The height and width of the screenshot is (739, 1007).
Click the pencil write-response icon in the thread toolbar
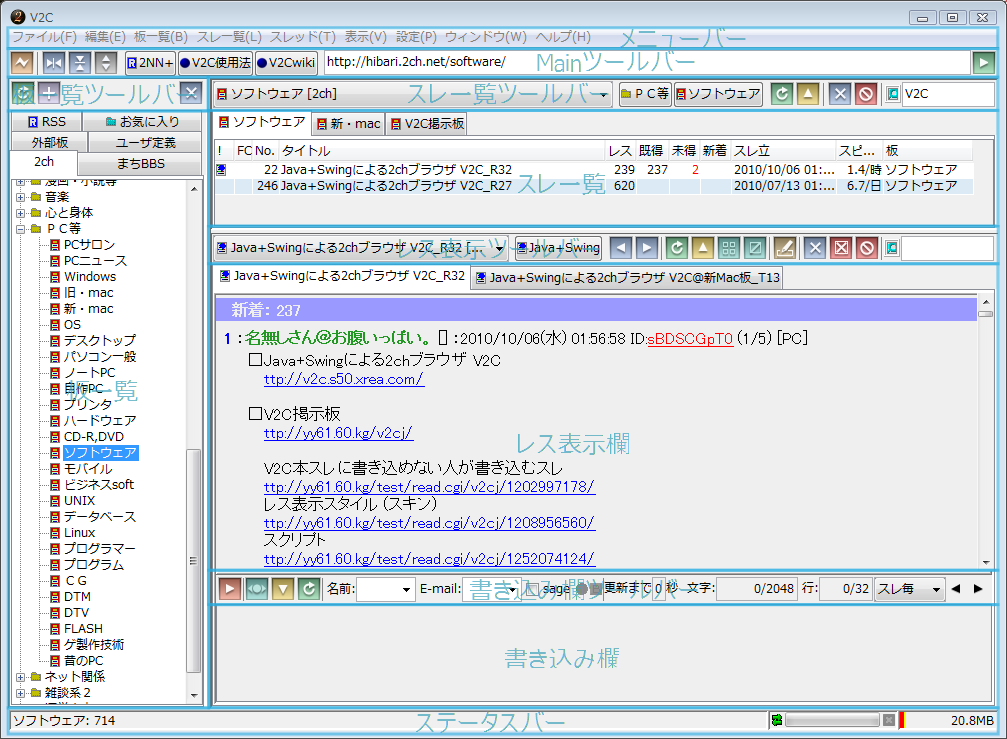pyautogui.click(x=785, y=248)
